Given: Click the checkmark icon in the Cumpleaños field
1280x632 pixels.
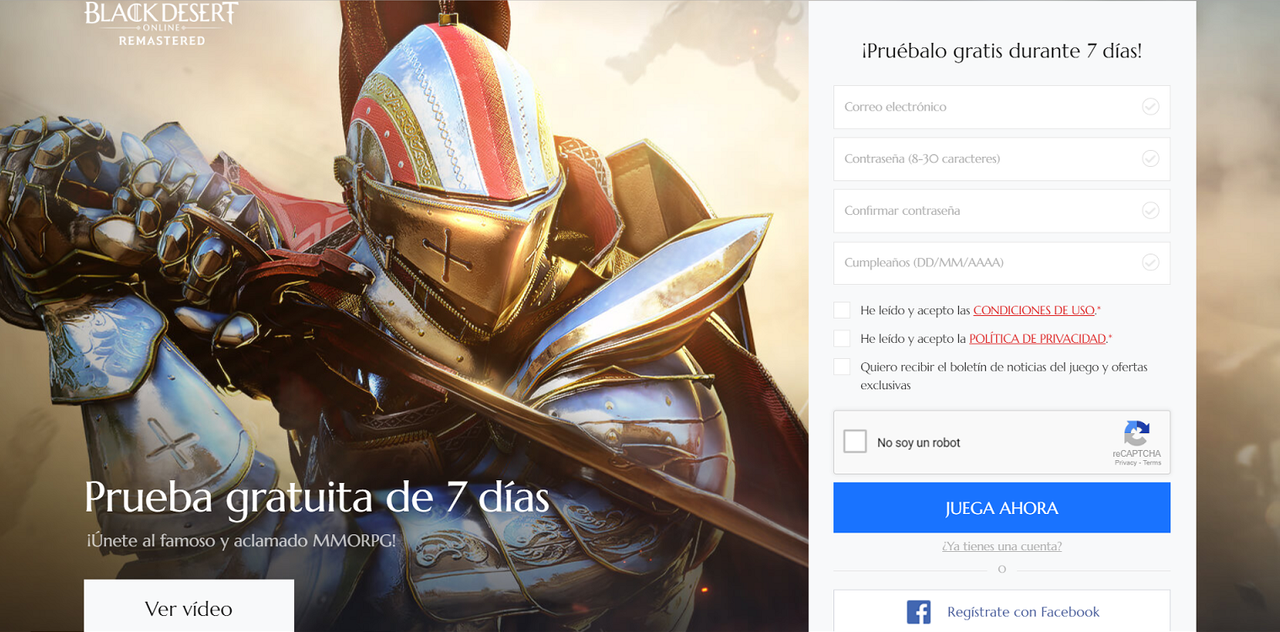Looking at the screenshot, I should coord(1150,263).
